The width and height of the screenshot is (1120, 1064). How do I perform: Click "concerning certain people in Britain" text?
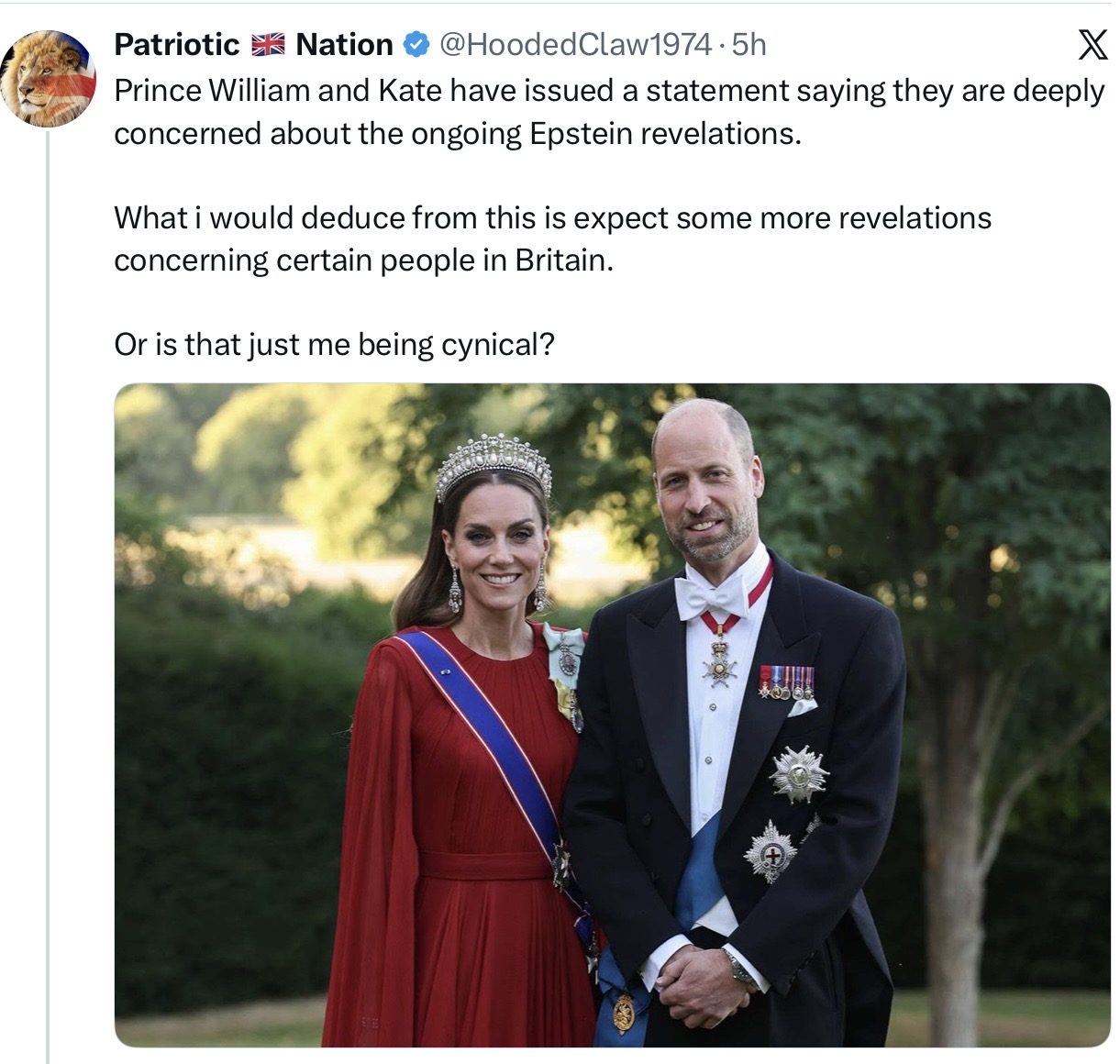coord(363,260)
